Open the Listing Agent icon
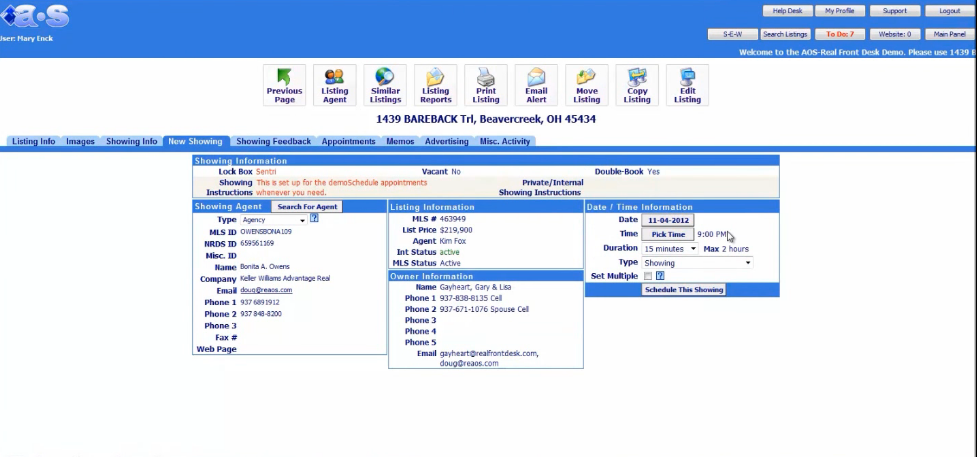 point(335,85)
